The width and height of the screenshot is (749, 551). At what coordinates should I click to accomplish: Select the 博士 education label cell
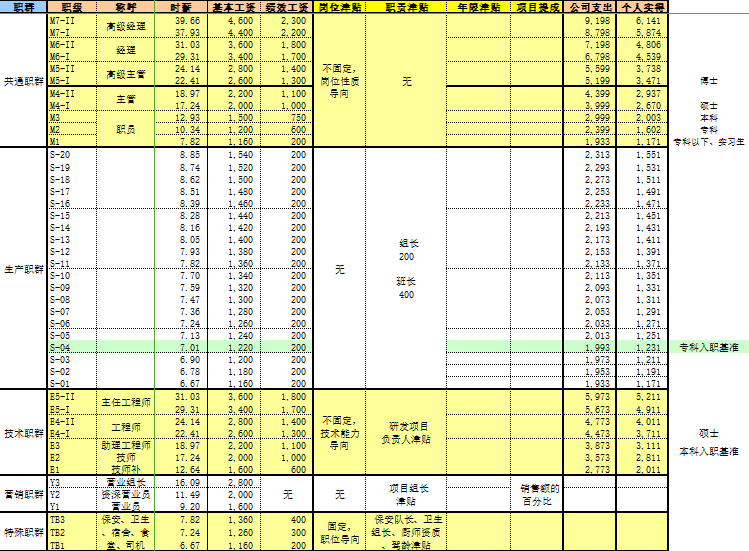(708, 79)
